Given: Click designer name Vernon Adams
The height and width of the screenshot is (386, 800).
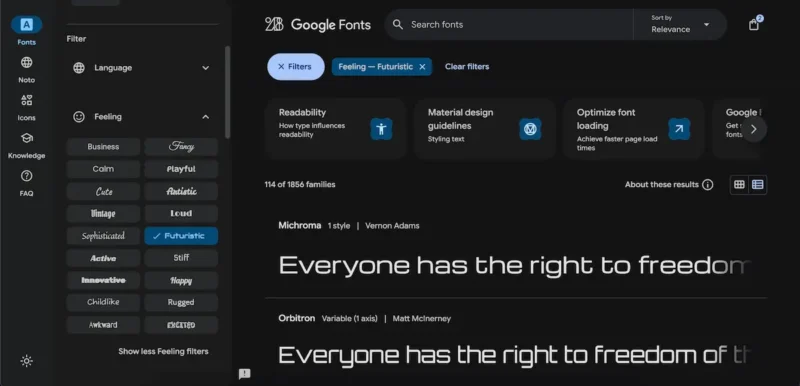Looking at the screenshot, I should 392,226.
